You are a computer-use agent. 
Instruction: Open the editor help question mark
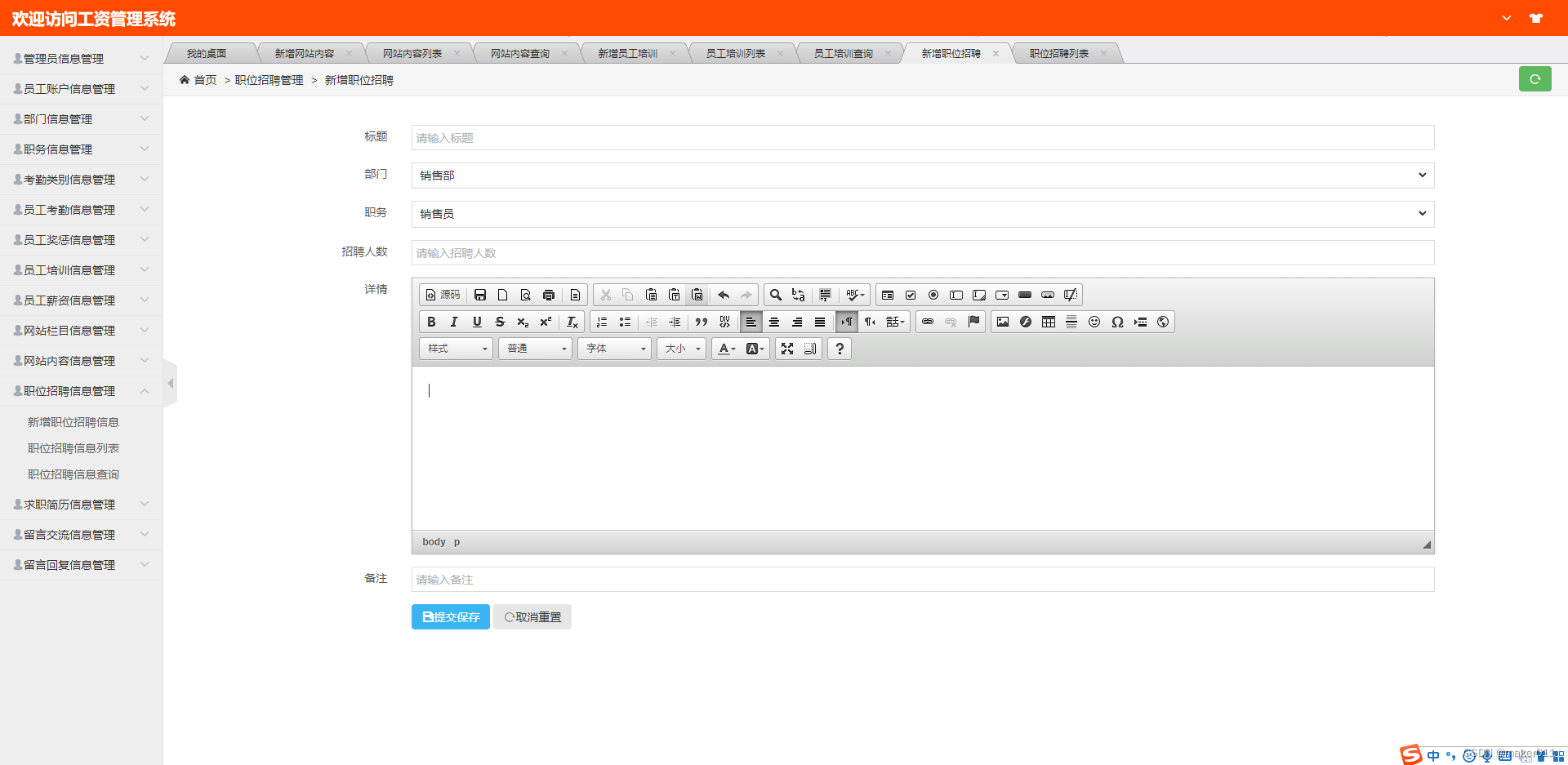pyautogui.click(x=840, y=349)
